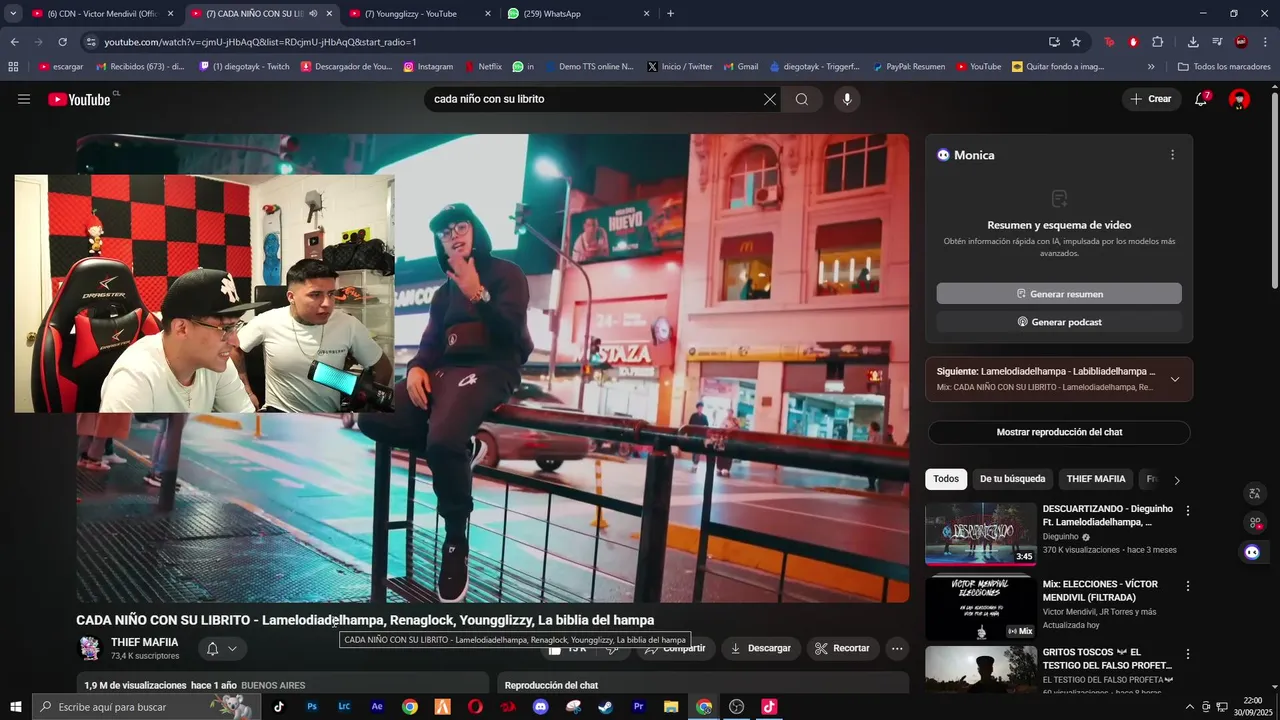Click Mostrar reproducción del chat

[1059, 432]
